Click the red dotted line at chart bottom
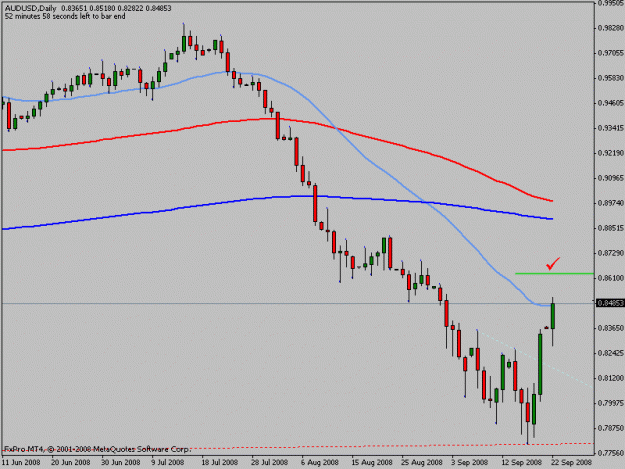The image size is (625, 469). pos(298,446)
